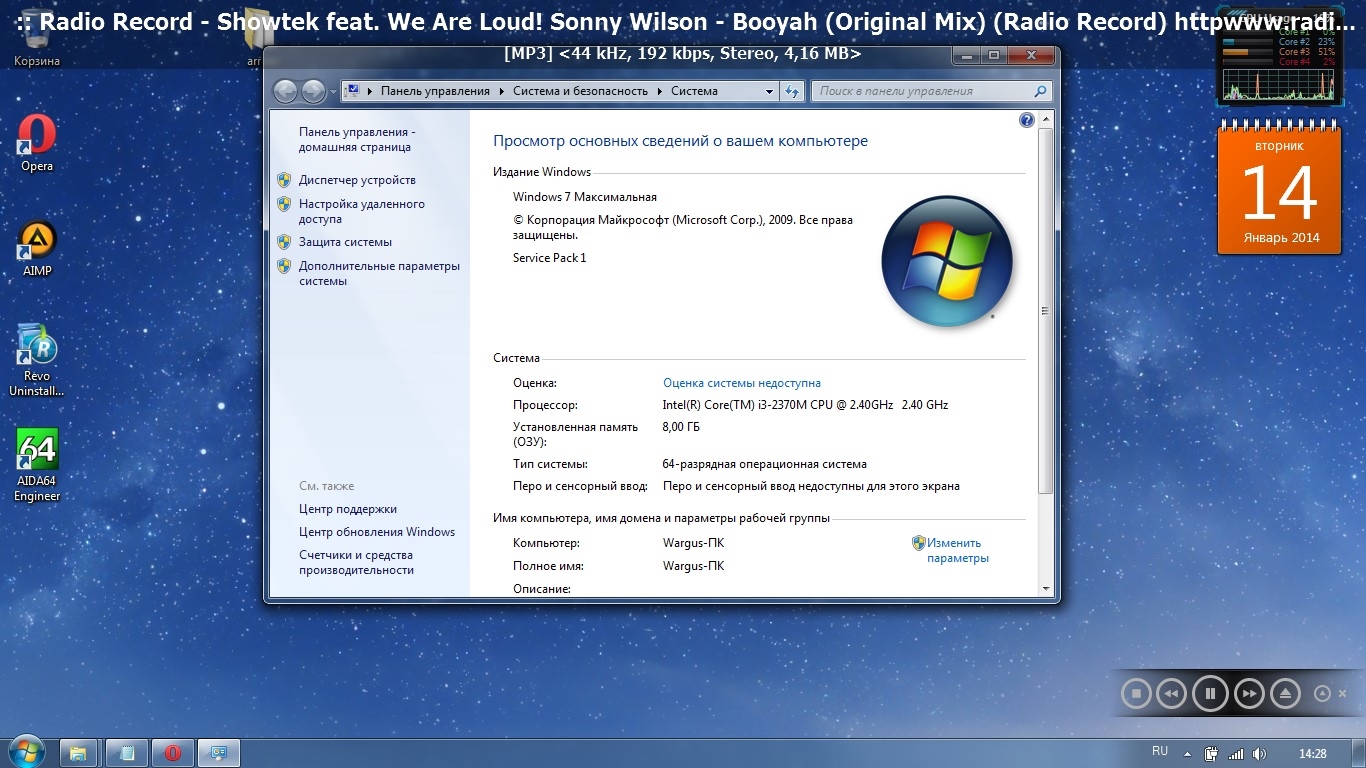Click Оценка системы недоступна link
Image resolution: width=1366 pixels, height=768 pixels.
click(741, 383)
